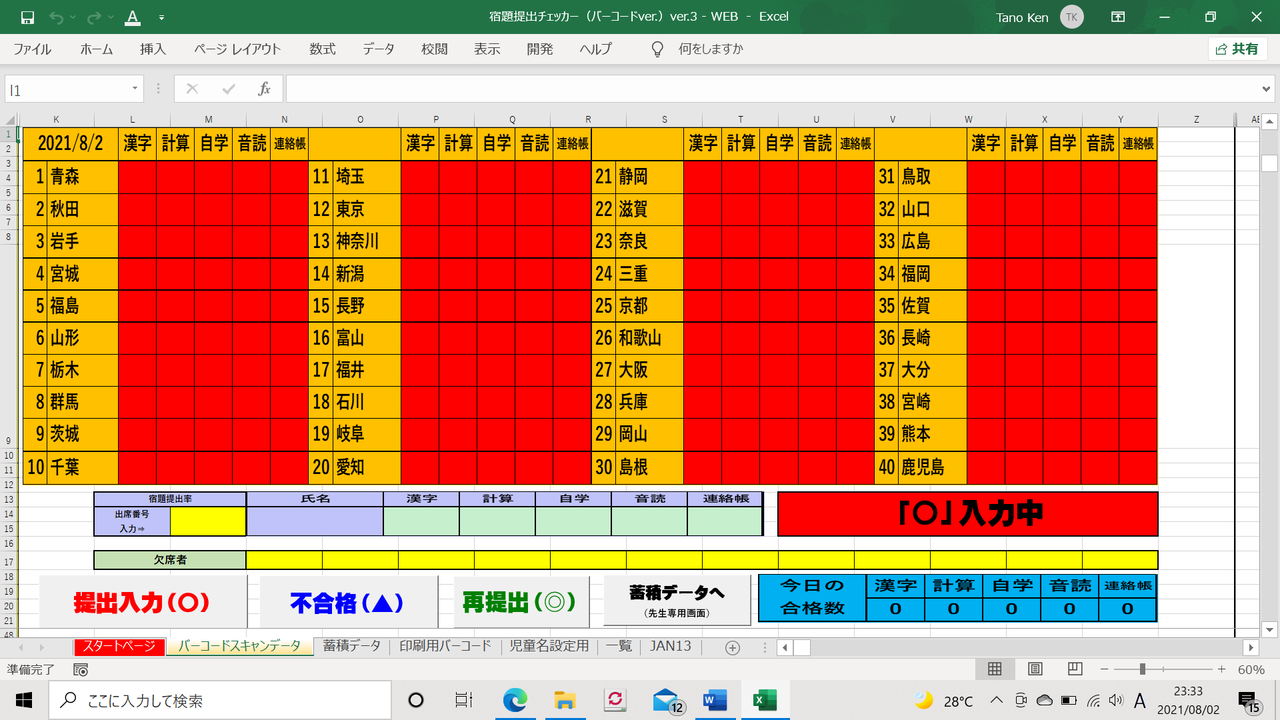Open the 開発 ribbon tab
This screenshot has width=1280, height=720.
pos(540,49)
